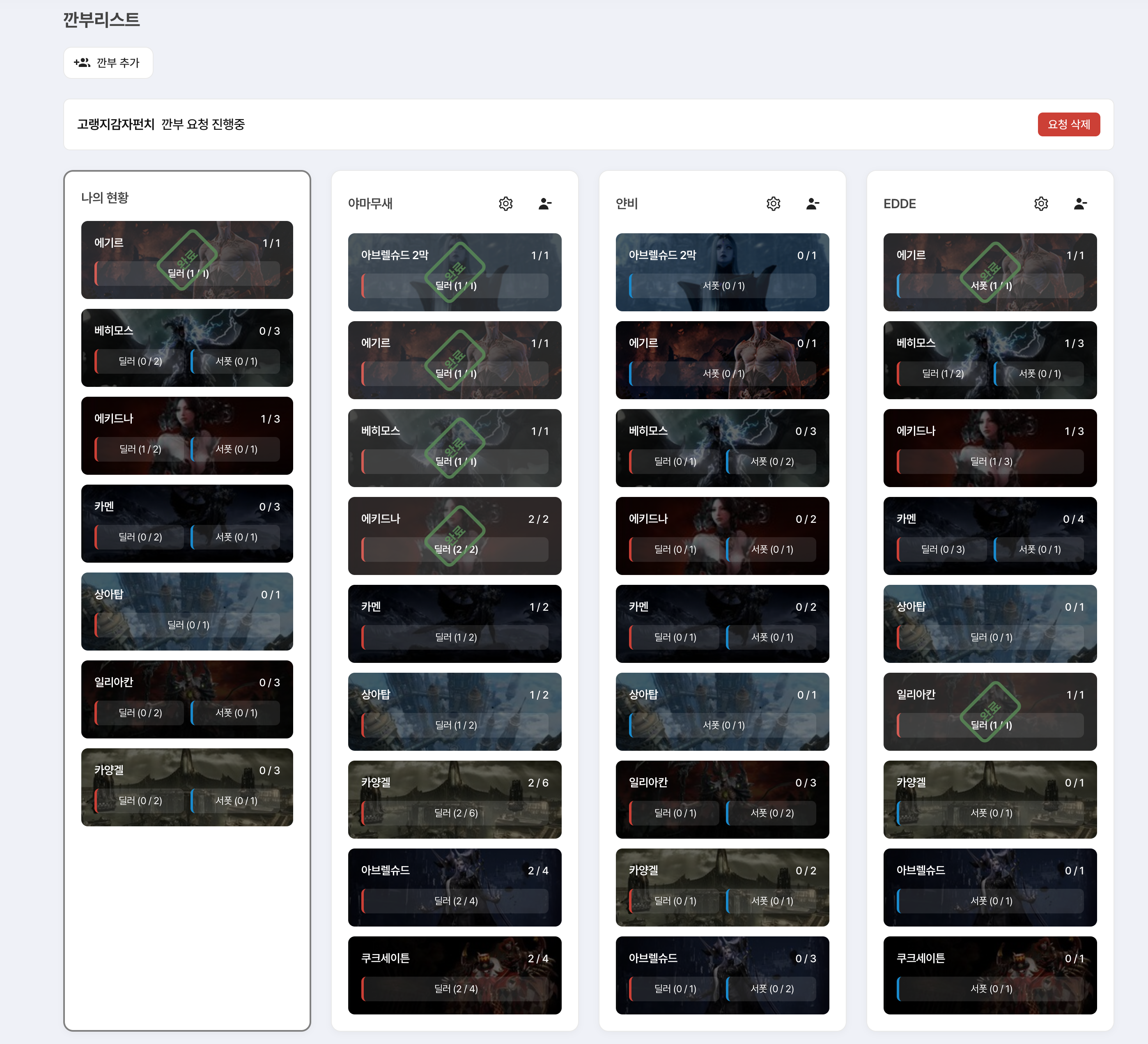The width and height of the screenshot is (1148, 1044).
Task: Toggle 베히모스 서폿 (0/1) in 나의 현황
Action: coord(236,361)
